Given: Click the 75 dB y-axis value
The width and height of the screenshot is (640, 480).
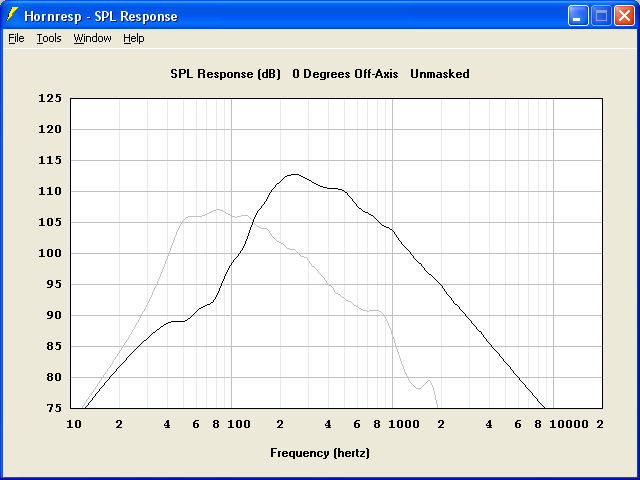Looking at the screenshot, I should pos(54,409).
